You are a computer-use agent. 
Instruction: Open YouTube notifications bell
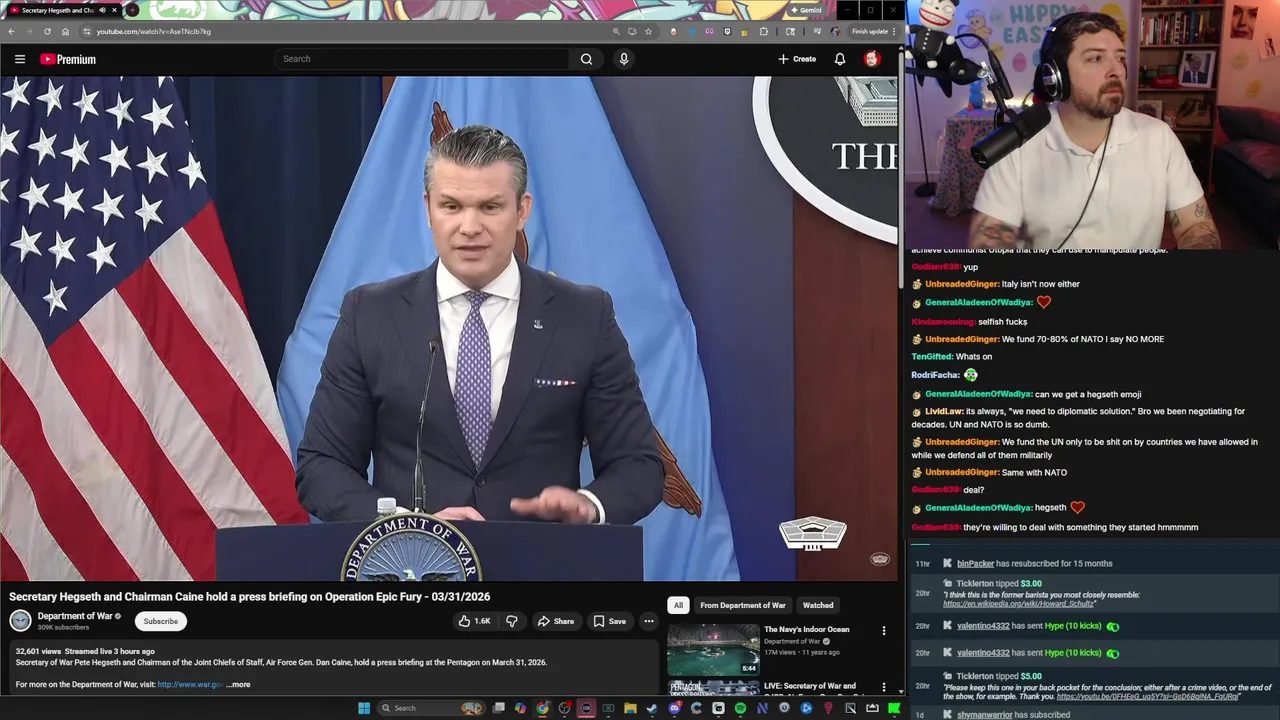(x=840, y=59)
